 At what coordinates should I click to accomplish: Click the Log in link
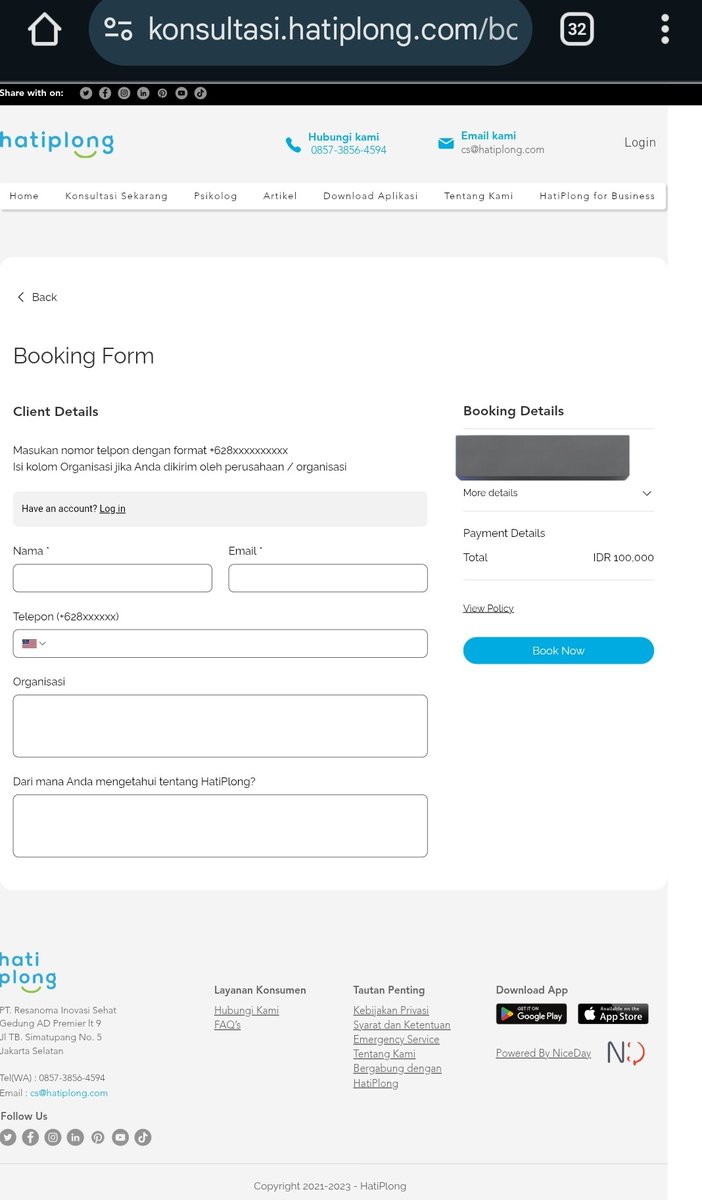(112, 509)
